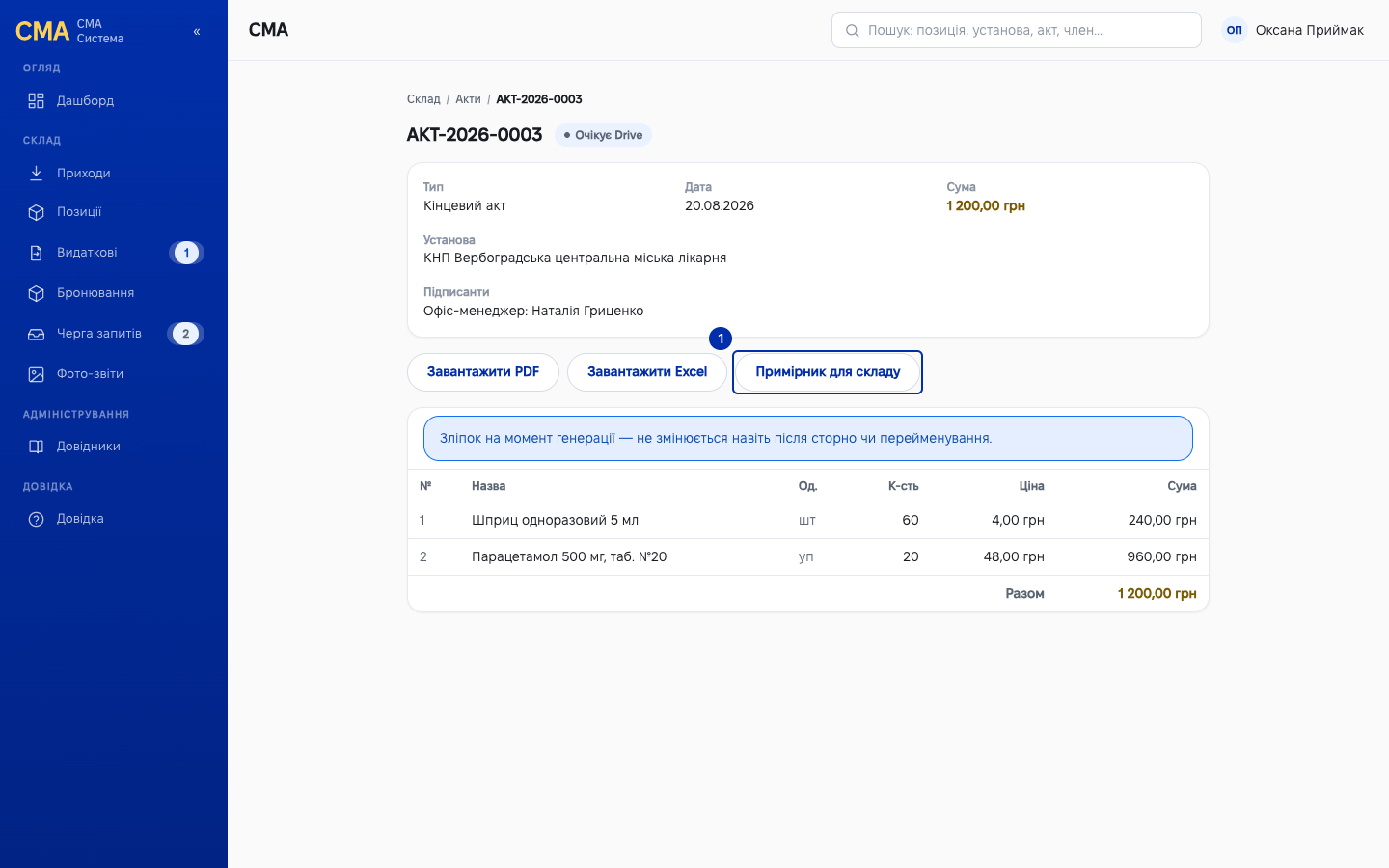Click the Приходи download-arrow icon
Image resolution: width=1389 pixels, height=868 pixels.
click(x=36, y=174)
